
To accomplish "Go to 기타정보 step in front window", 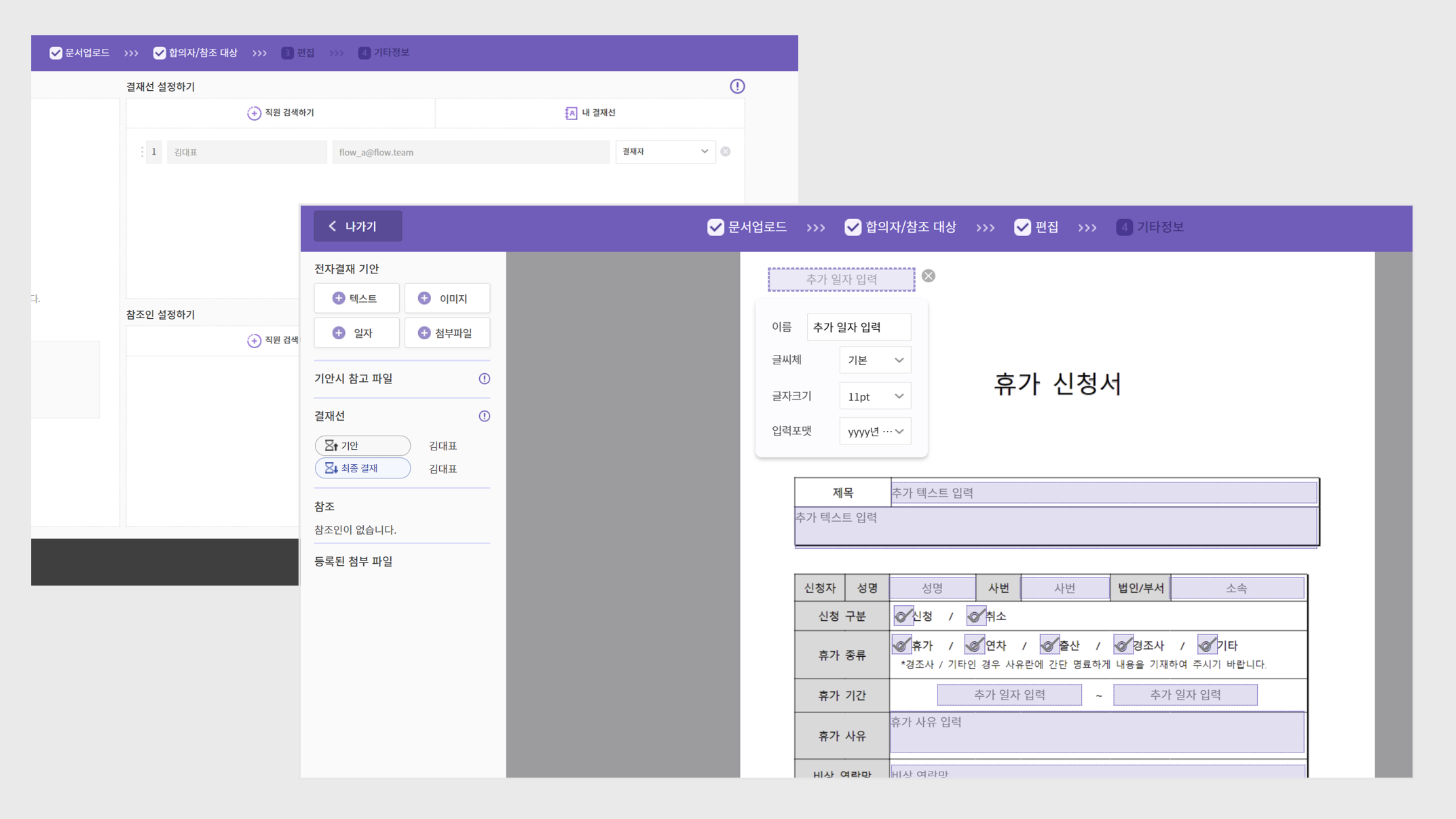I will pyautogui.click(x=1151, y=227).
